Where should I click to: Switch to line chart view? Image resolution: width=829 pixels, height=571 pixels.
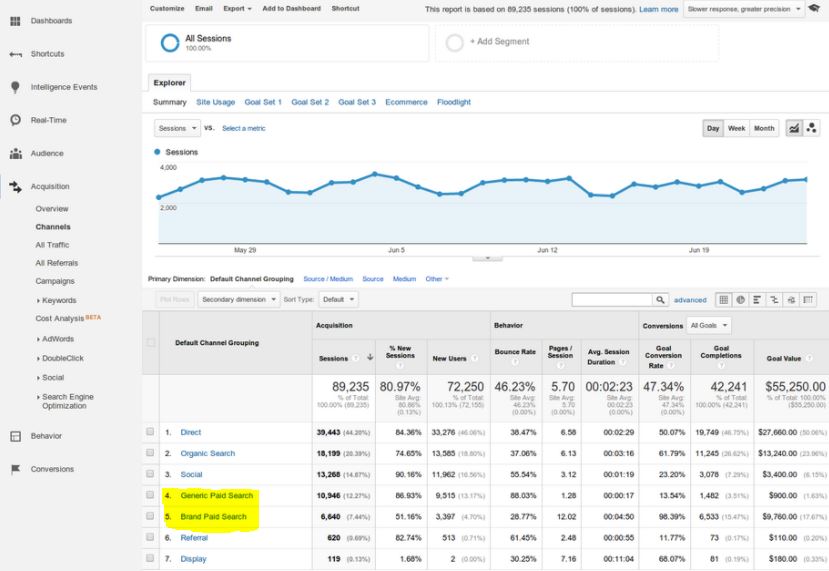point(794,128)
